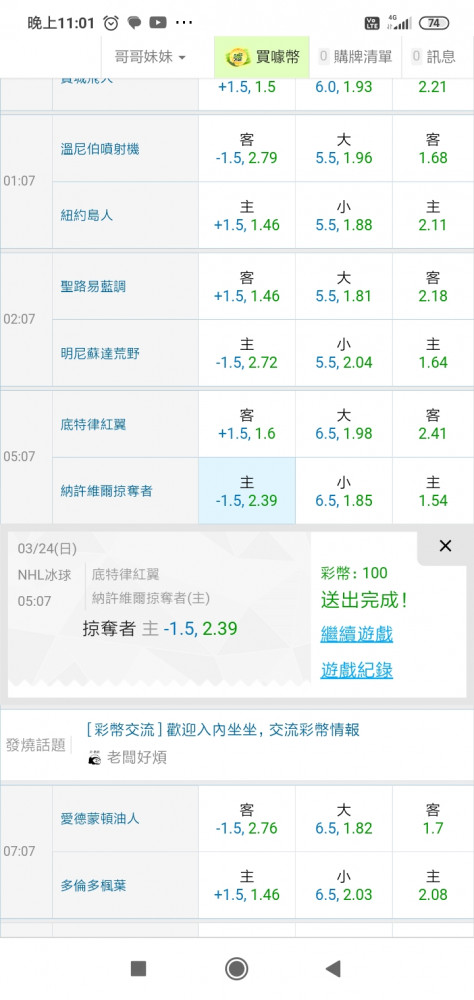
Task: Open the 訊息 messages tab
Action: [434, 57]
